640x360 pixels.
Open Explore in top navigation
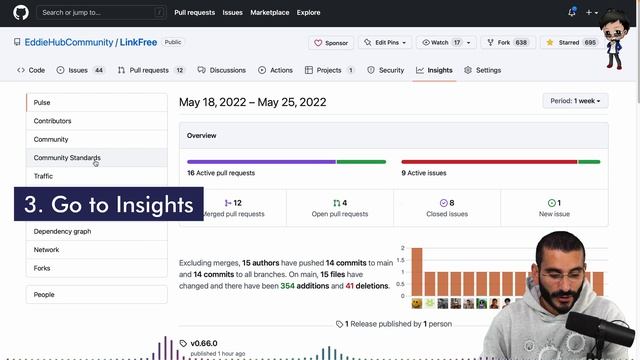308,13
